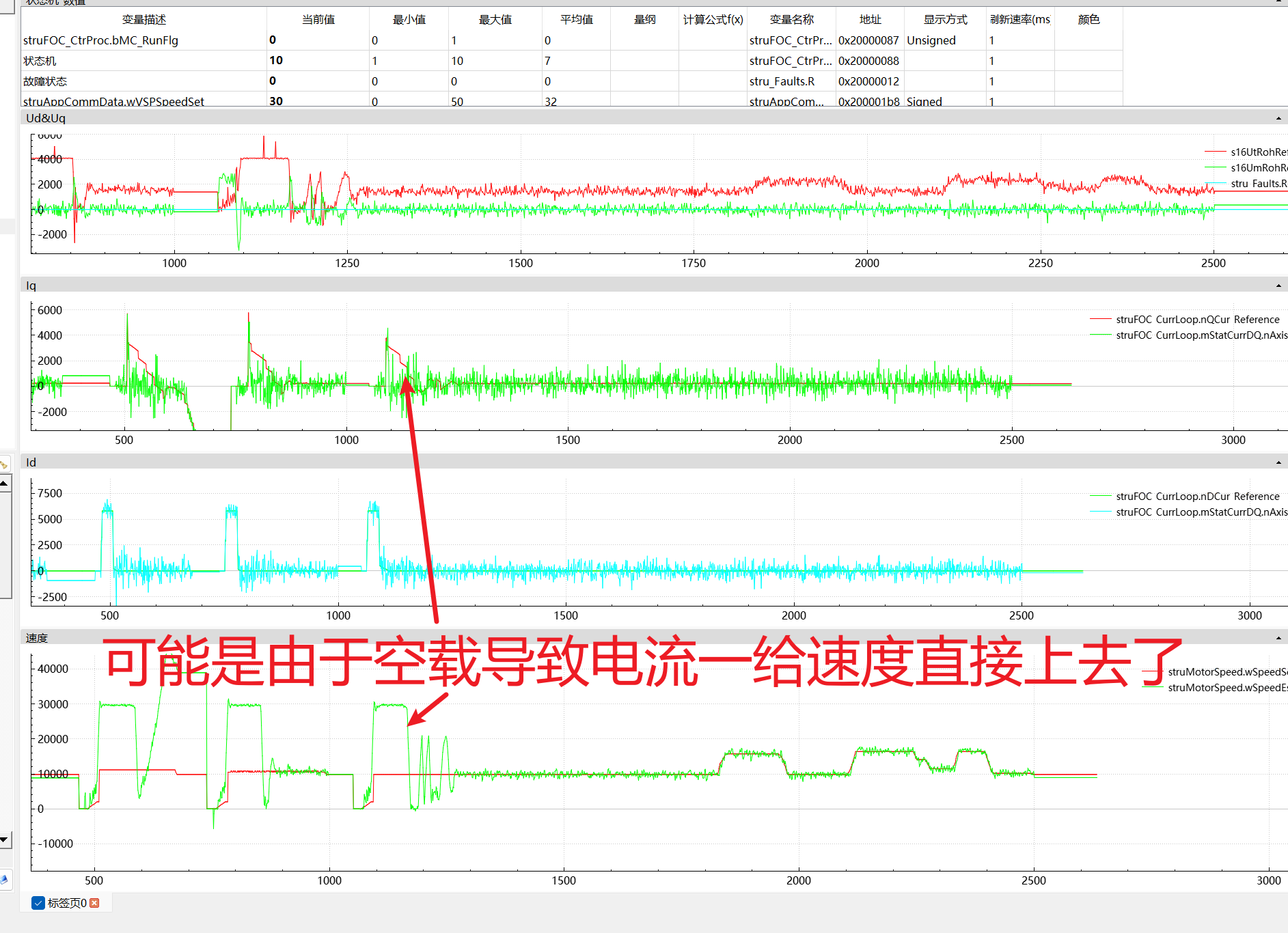
Task: Click address cell 0x20000087
Action: pyautogui.click(x=868, y=40)
